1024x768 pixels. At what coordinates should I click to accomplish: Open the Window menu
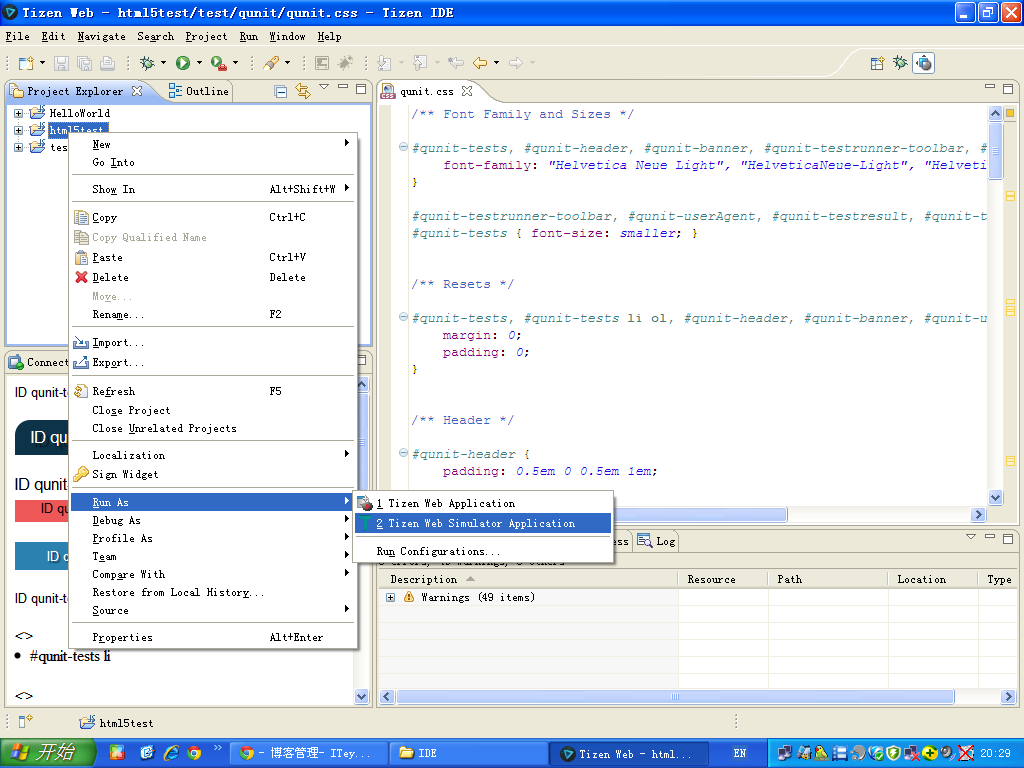[x=287, y=37]
